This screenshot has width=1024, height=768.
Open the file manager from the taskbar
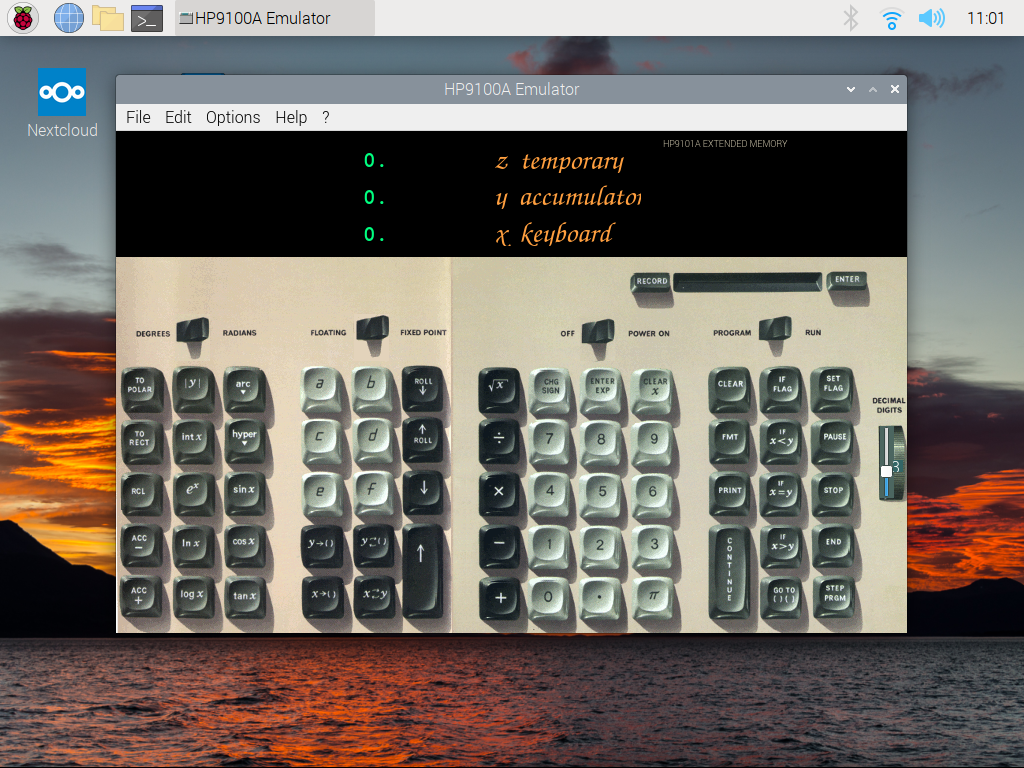click(108, 18)
